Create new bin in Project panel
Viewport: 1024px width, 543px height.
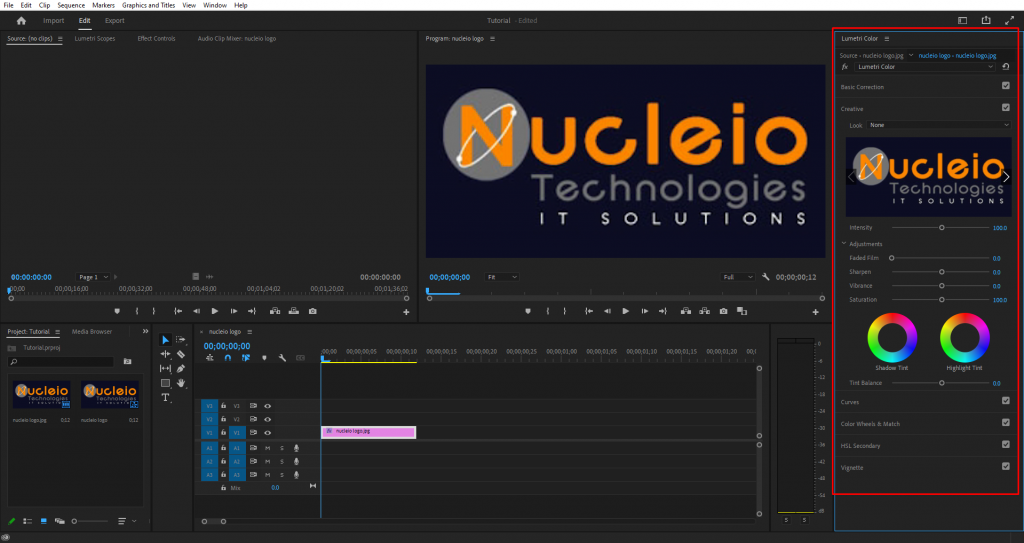pyautogui.click(x=127, y=361)
